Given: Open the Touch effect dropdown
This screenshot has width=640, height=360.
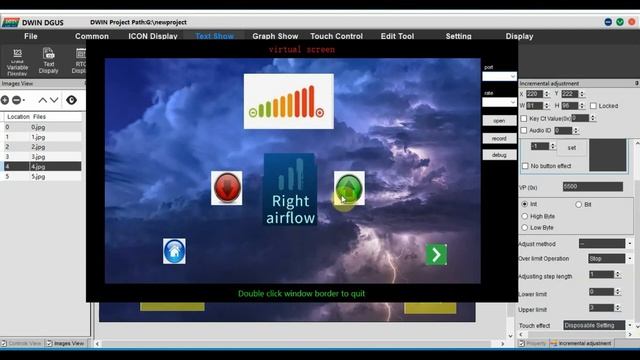Looking at the screenshot, I should click(630, 325).
